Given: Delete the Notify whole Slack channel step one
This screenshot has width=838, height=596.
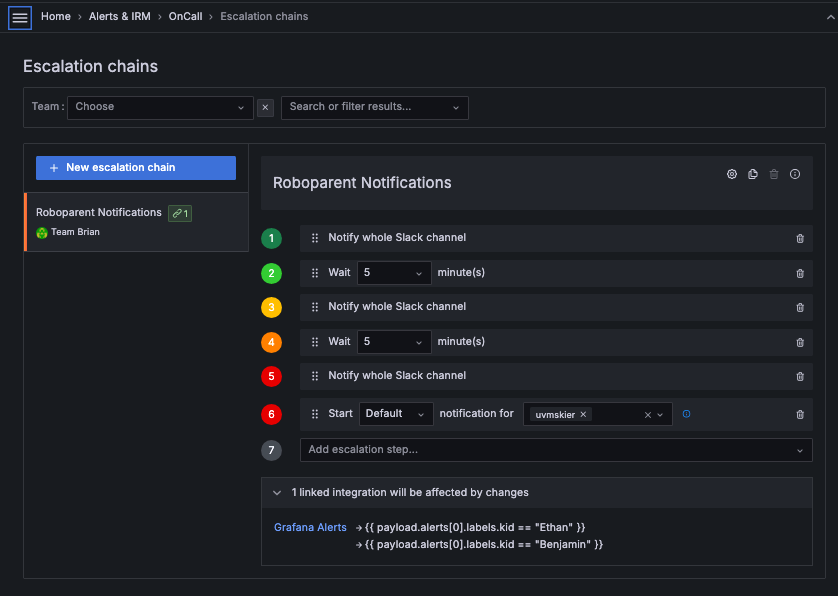Looking at the screenshot, I should [799, 238].
